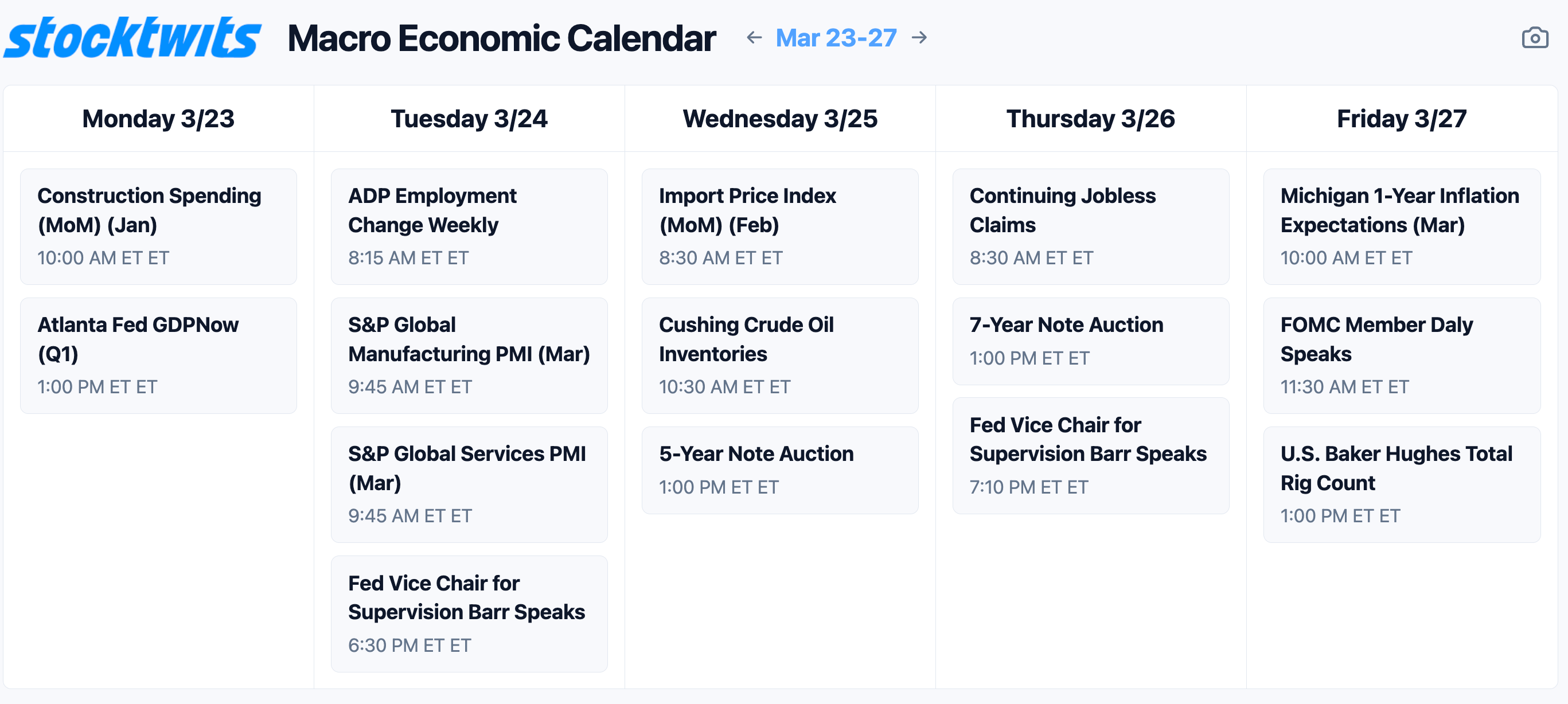The width and height of the screenshot is (1568, 704).
Task: Open ADP Employment Change Weekly event
Action: 469,226
